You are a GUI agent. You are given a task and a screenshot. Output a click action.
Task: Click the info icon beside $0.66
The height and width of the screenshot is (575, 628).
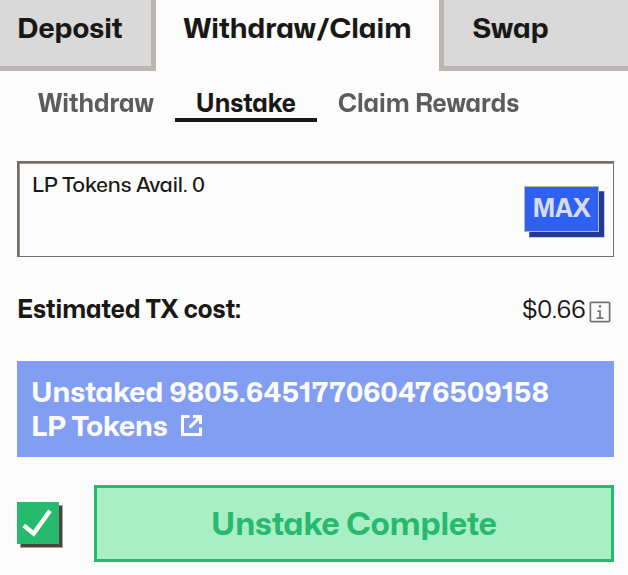tap(600, 311)
